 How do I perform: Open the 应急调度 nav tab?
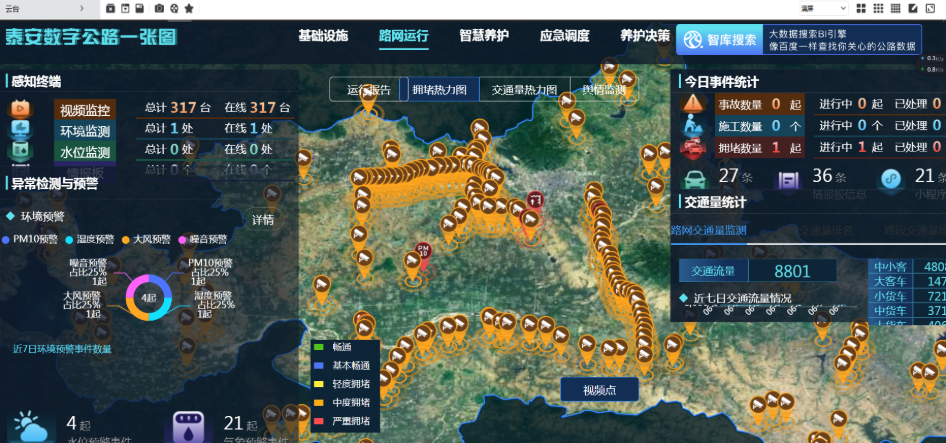click(565, 36)
